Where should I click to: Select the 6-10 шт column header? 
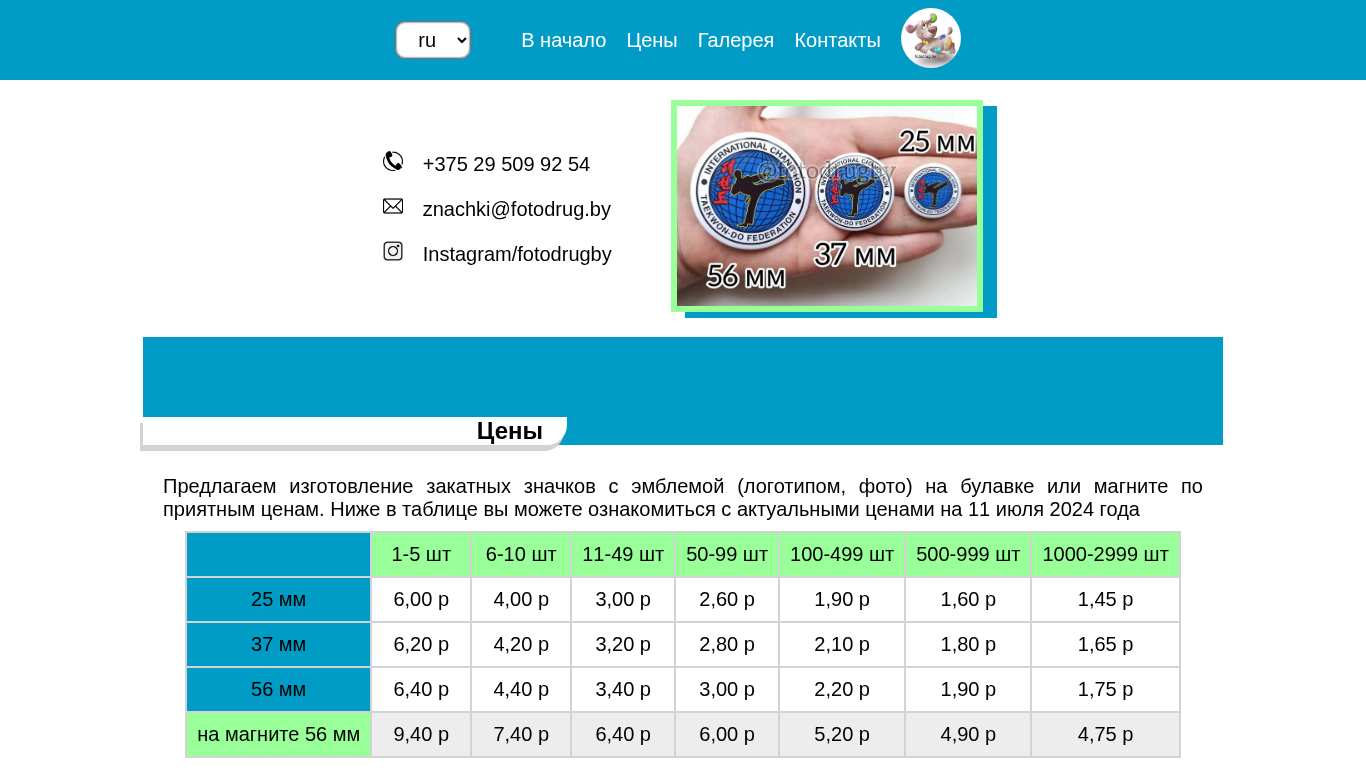point(521,555)
